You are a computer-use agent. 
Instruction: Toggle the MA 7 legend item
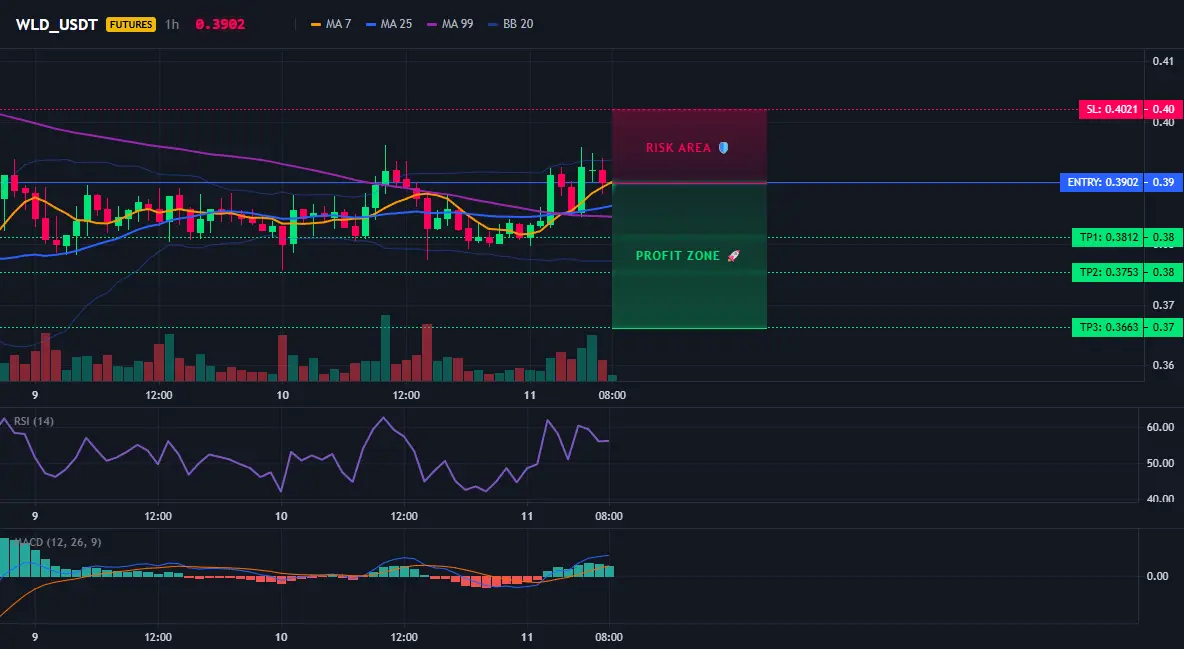click(x=331, y=24)
